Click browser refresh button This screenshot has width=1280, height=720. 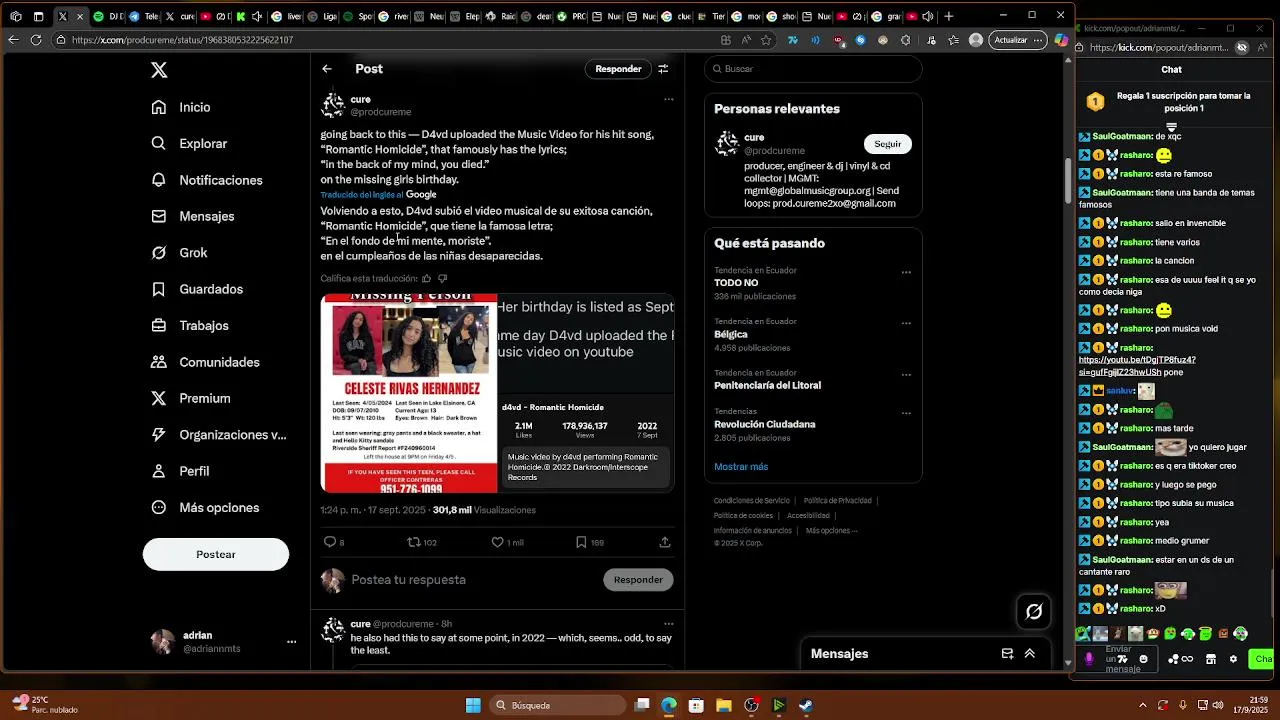click(x=36, y=40)
